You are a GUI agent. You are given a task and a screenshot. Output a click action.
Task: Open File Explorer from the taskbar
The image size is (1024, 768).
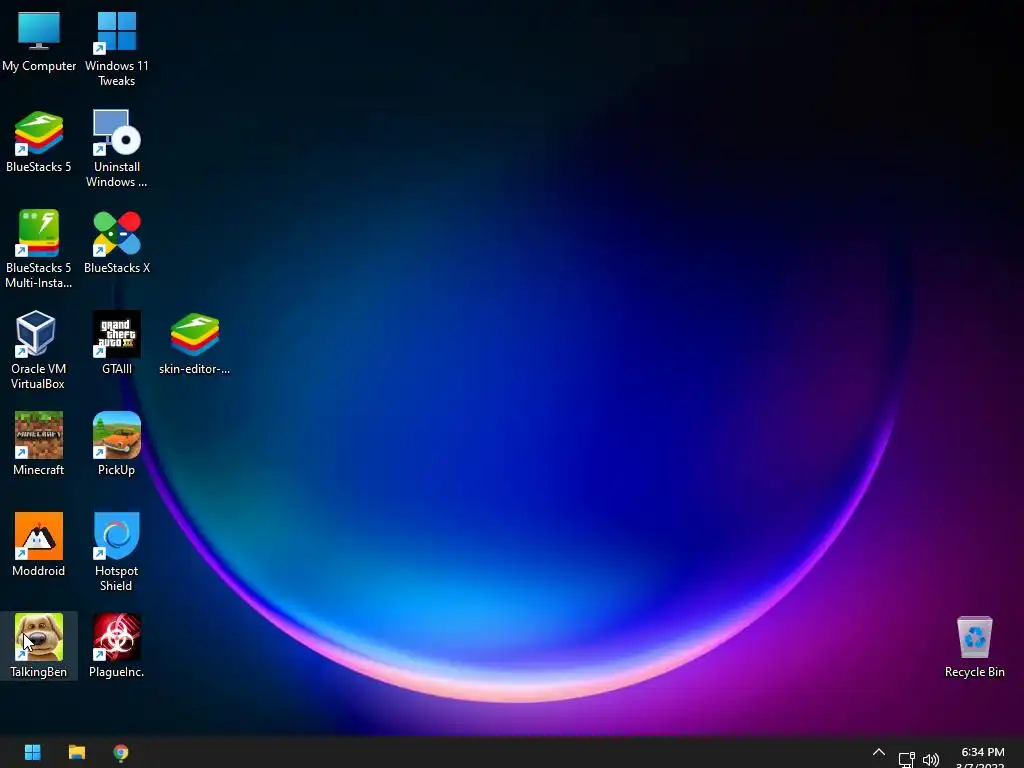click(x=77, y=752)
